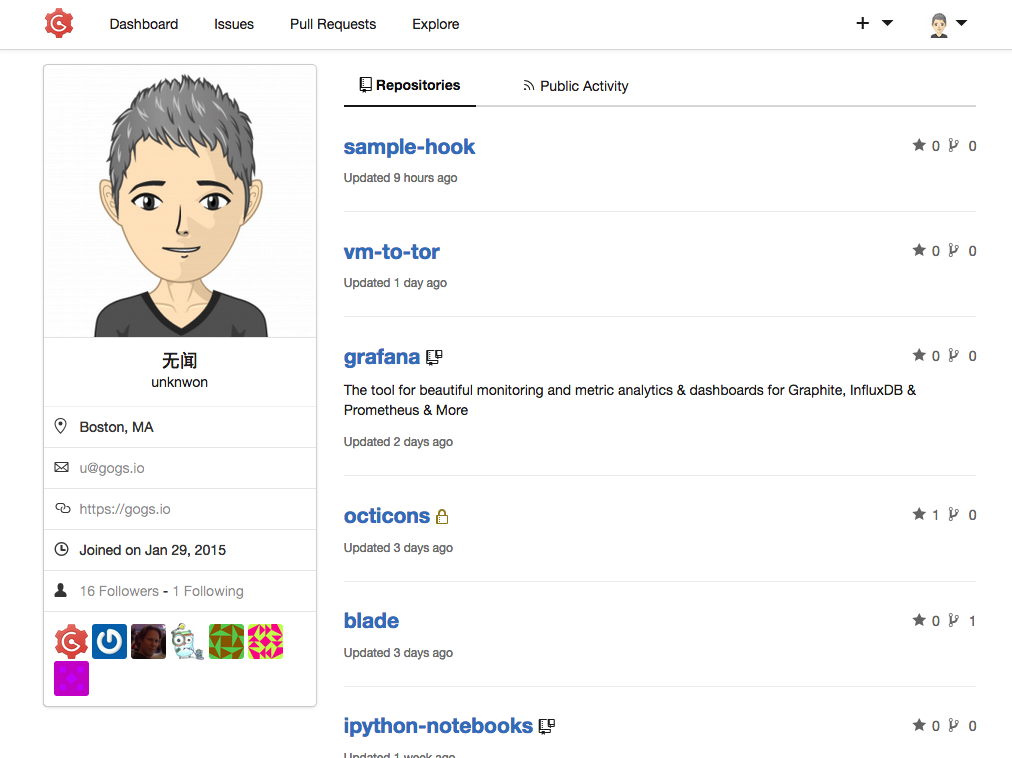This screenshot has width=1012, height=758.
Task: Open the octicons repository
Action: pyautogui.click(x=387, y=515)
